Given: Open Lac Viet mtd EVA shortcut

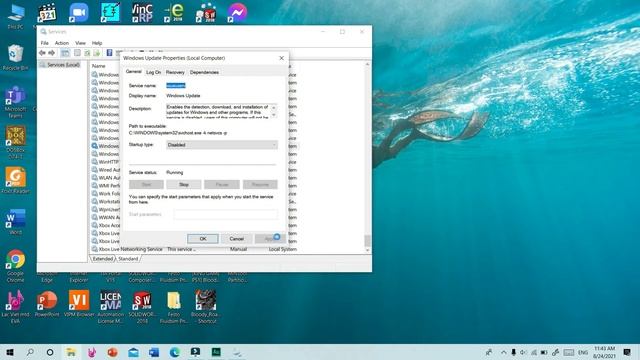Looking at the screenshot, I should pos(16,307).
